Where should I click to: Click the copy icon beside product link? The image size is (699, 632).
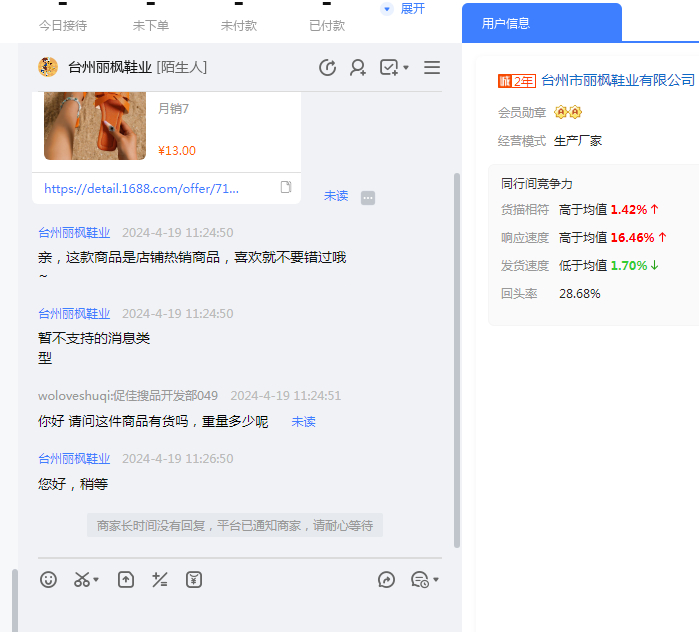pos(286,187)
